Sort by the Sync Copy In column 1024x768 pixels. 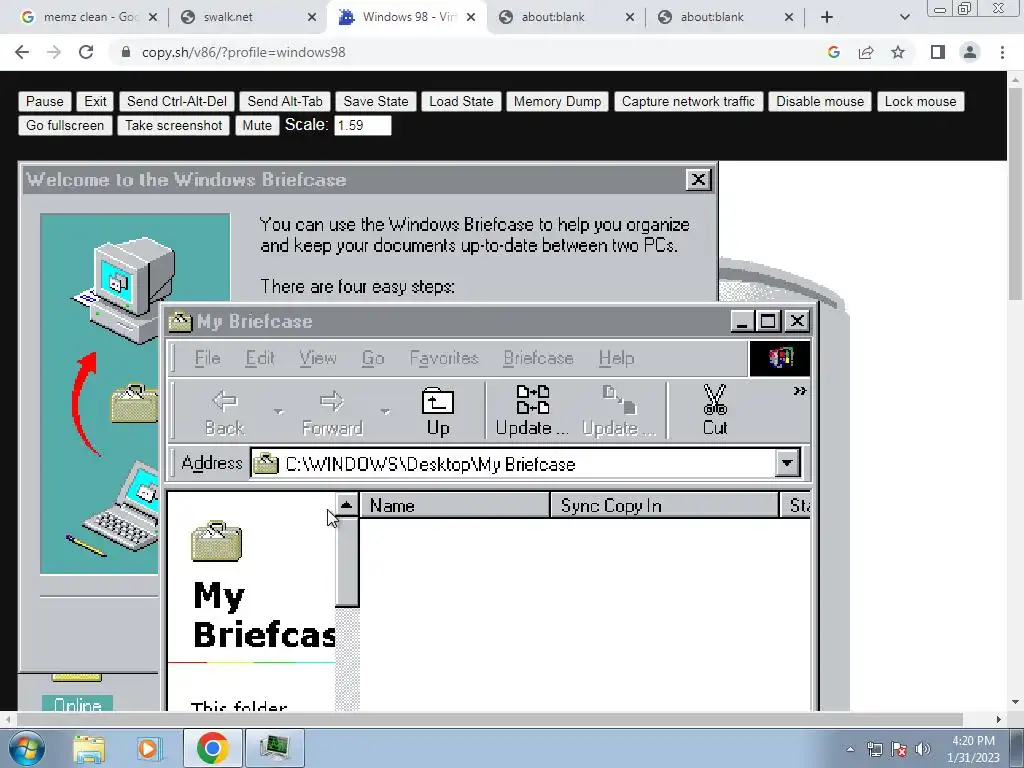pyautogui.click(x=665, y=505)
